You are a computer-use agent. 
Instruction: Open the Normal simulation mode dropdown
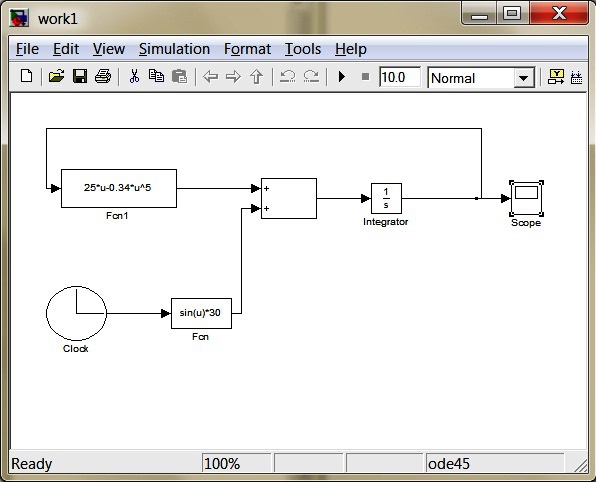pyautogui.click(x=481, y=78)
